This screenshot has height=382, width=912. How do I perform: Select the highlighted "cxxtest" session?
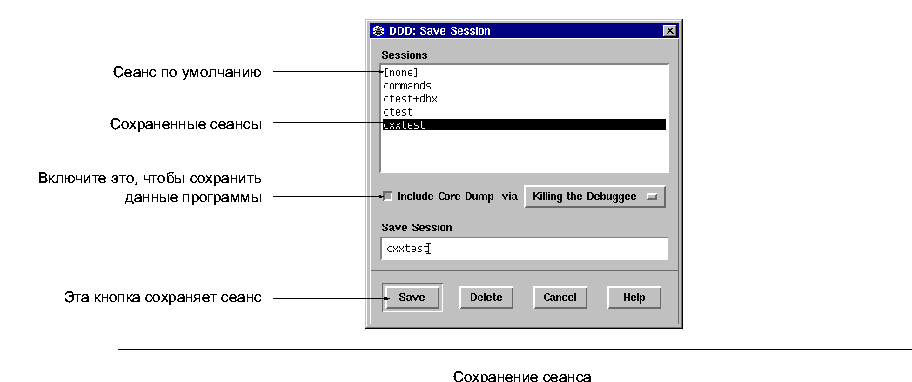[523, 124]
